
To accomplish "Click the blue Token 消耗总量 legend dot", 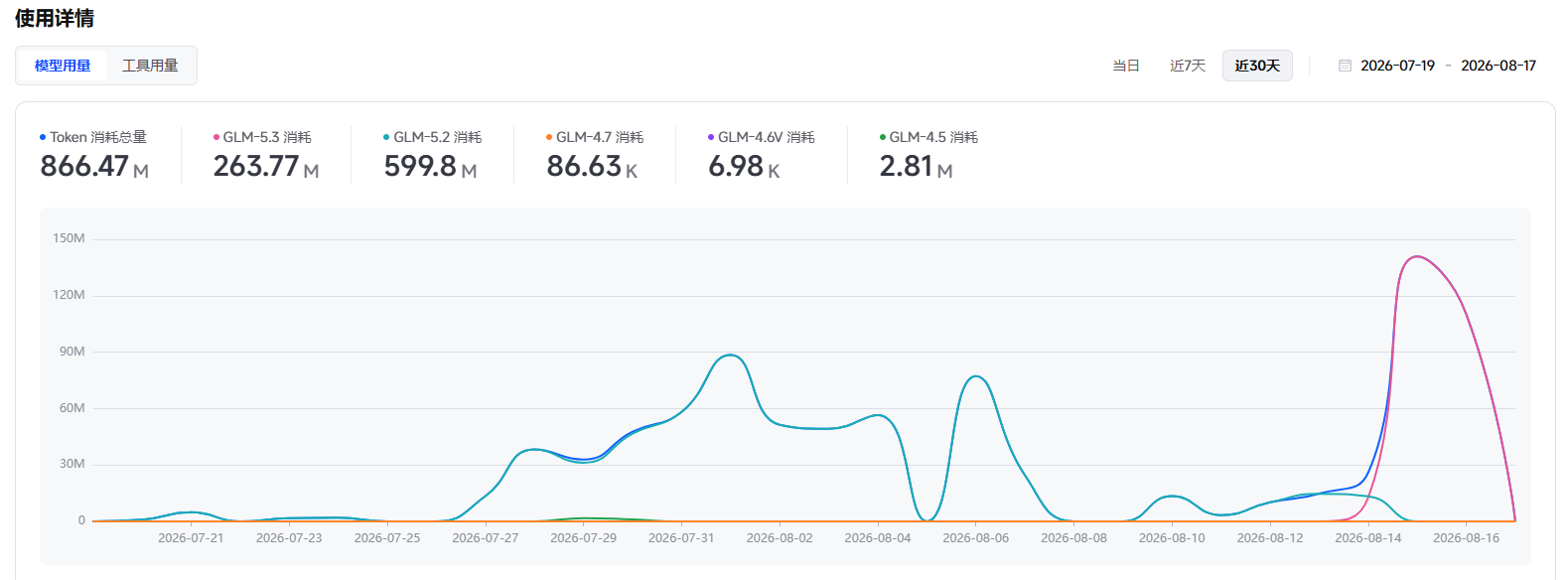I will click(43, 137).
